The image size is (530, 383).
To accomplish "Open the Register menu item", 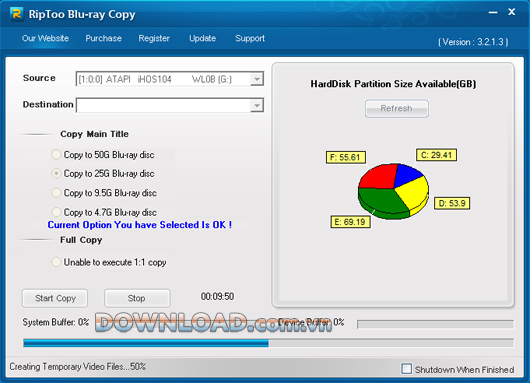I will 154,38.
